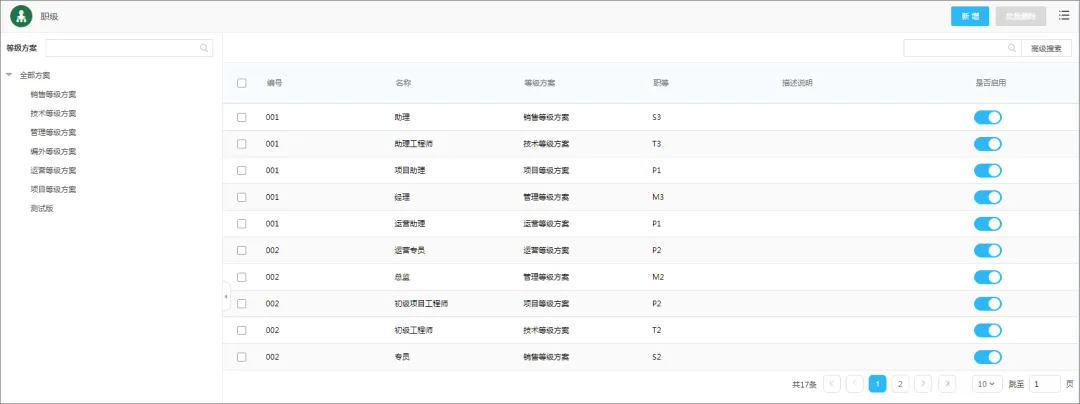
Task: Toggle the enable switch for 初级工程师
Action: coord(987,330)
